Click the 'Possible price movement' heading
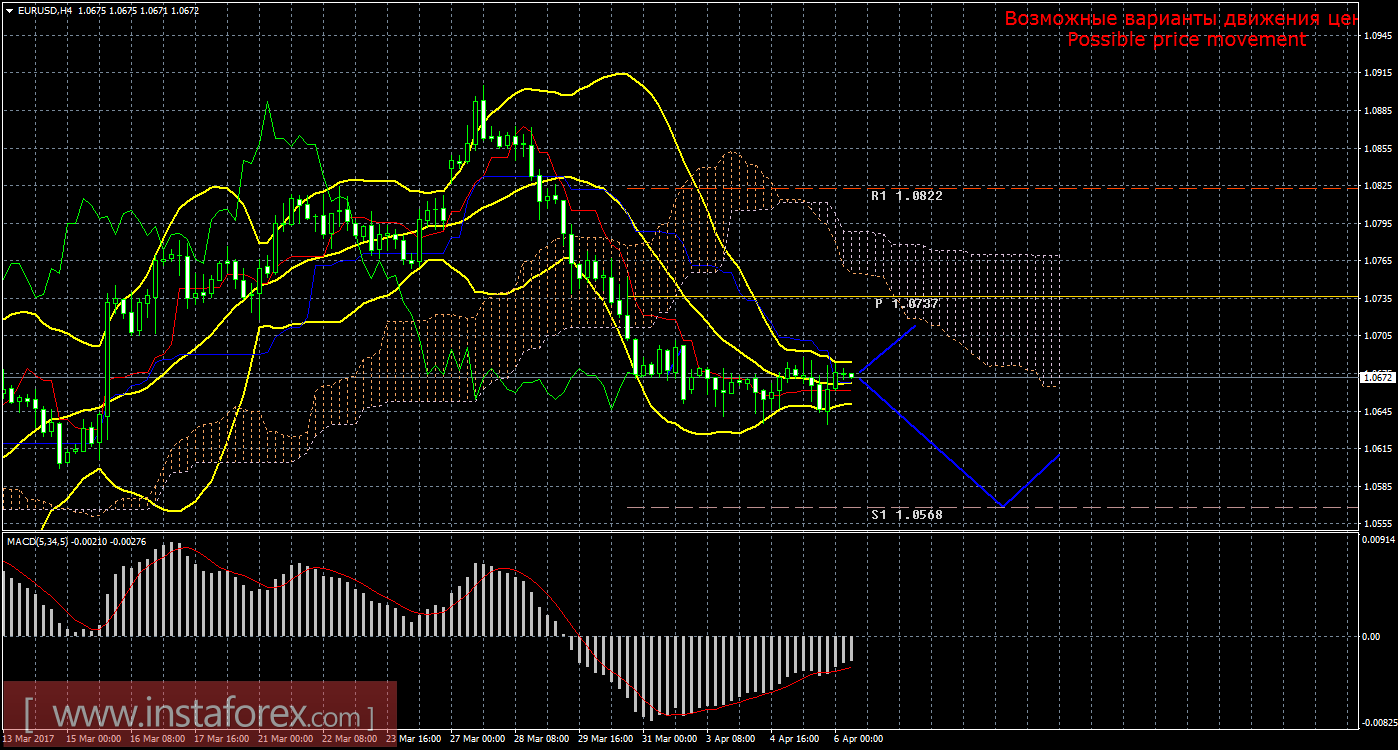This screenshot has width=1398, height=750. [1186, 39]
